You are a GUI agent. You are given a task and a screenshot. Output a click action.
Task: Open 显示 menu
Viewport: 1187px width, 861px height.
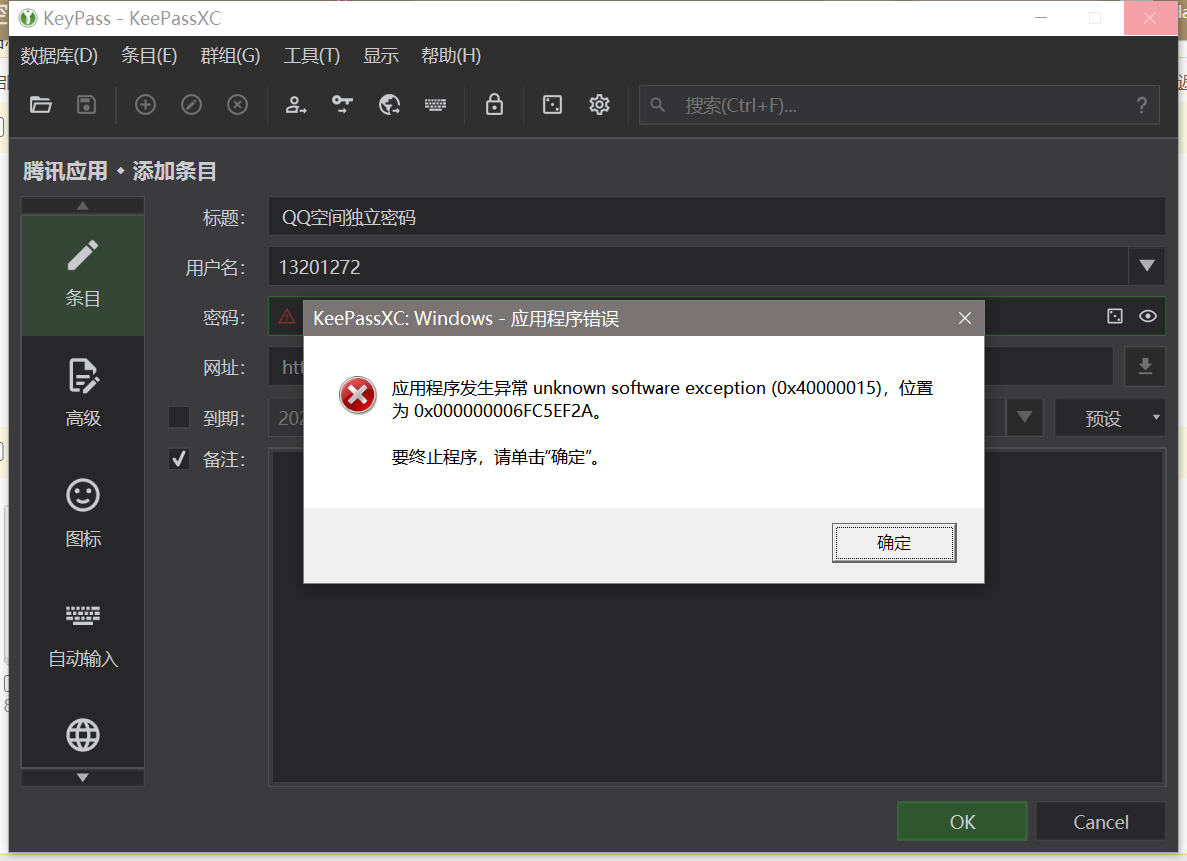pyautogui.click(x=381, y=56)
